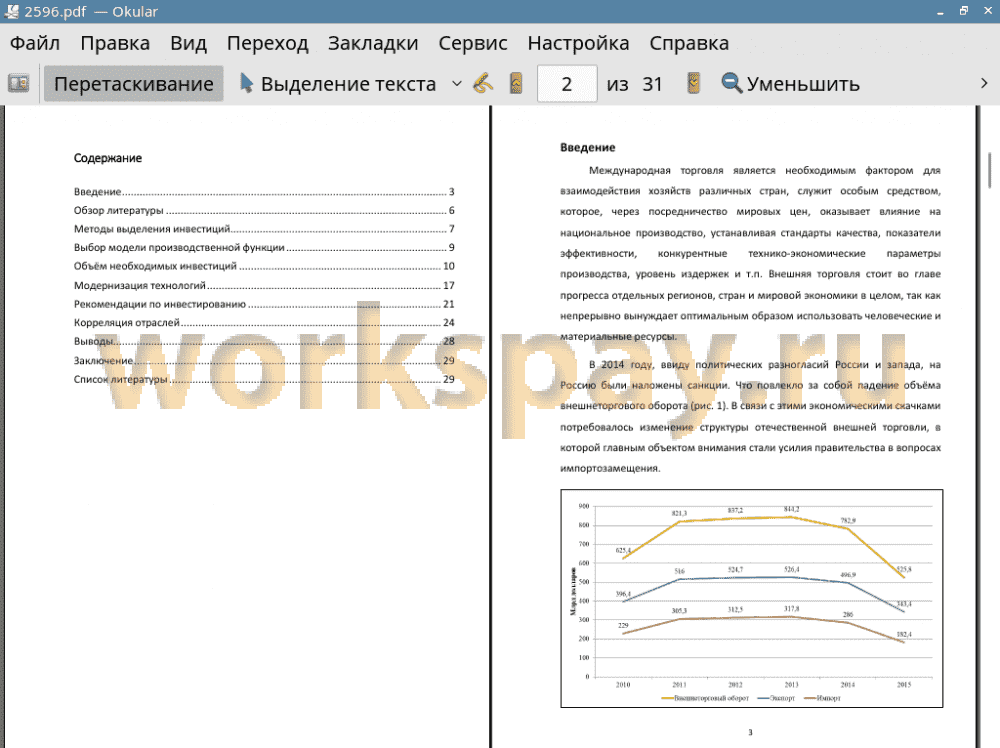The width and height of the screenshot is (1000, 748).
Task: Select contents entry Выводы
Action: click(x=264, y=341)
